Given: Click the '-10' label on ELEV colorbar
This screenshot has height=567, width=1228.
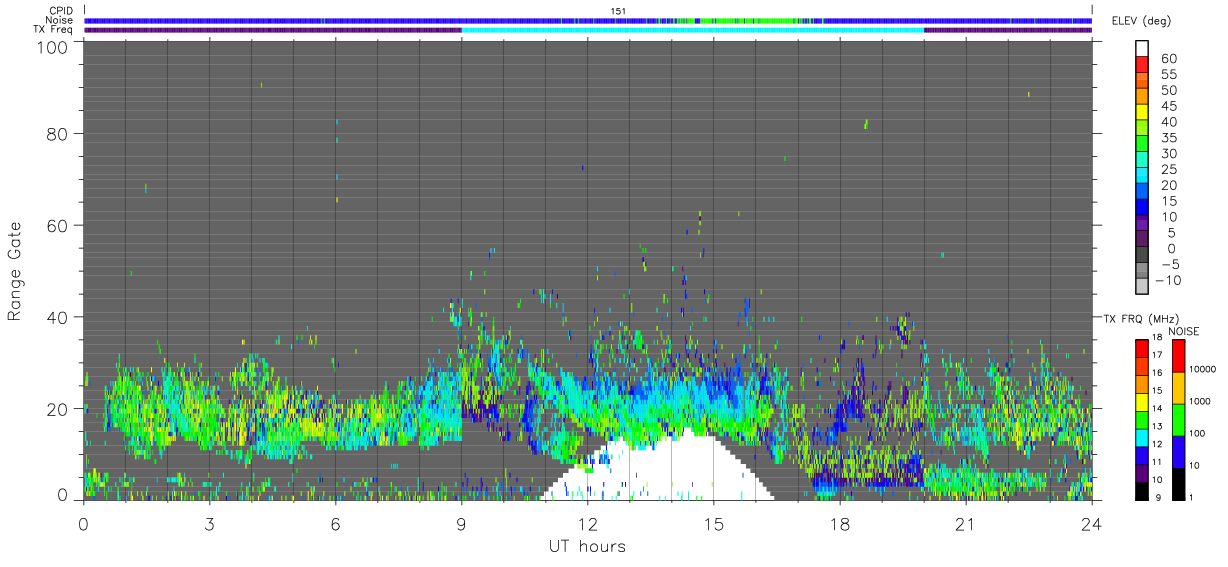Looking at the screenshot, I should (1167, 279).
